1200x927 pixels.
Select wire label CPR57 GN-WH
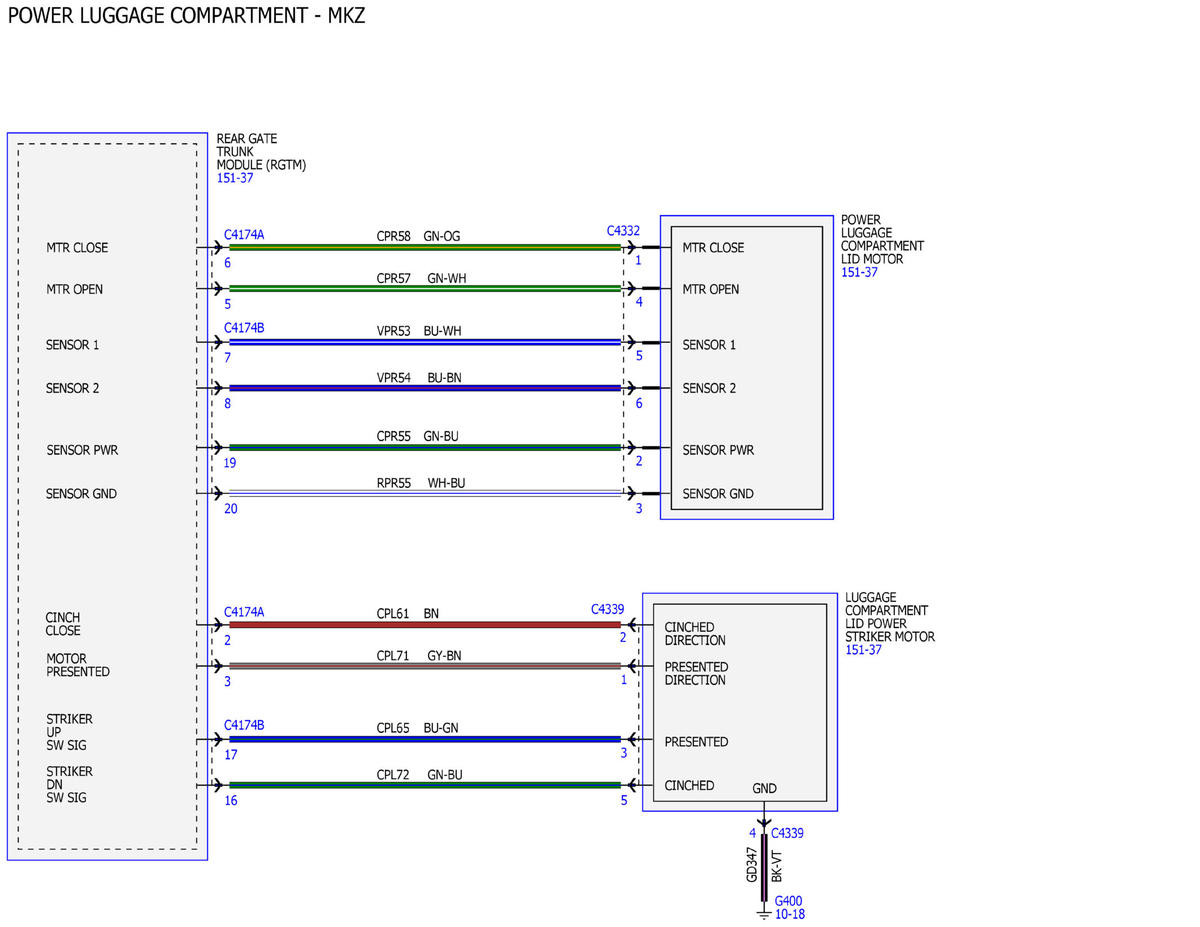point(421,279)
